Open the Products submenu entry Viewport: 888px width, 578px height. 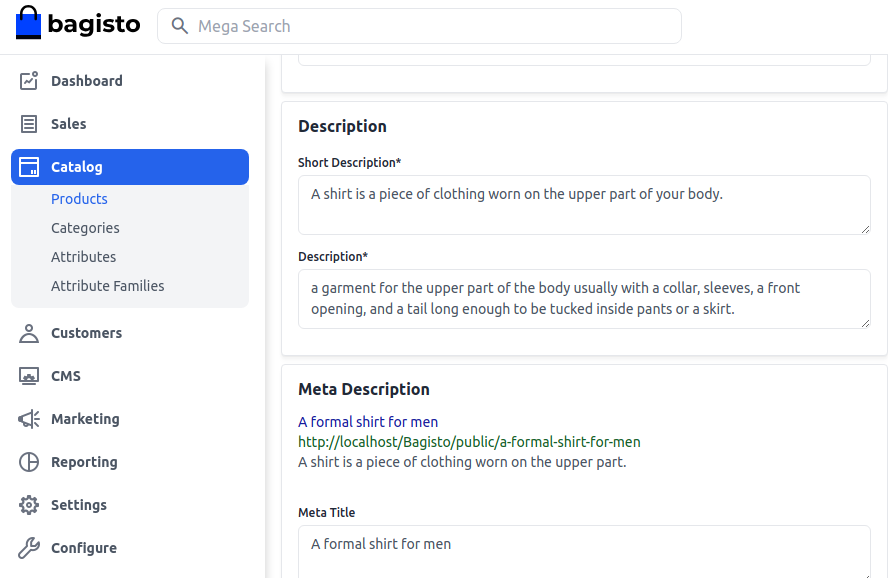click(79, 199)
